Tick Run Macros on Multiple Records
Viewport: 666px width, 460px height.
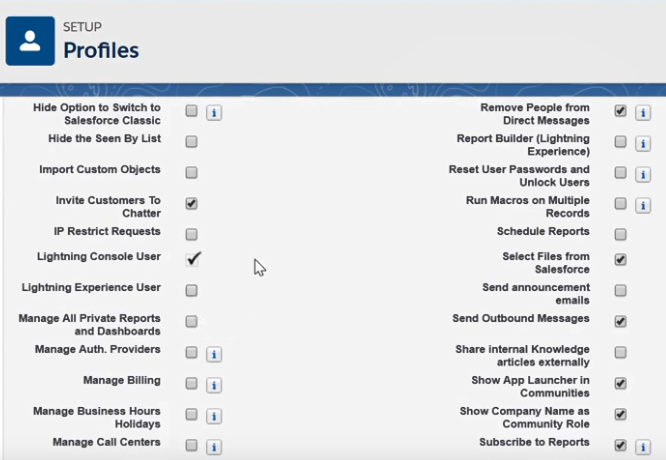(621, 203)
